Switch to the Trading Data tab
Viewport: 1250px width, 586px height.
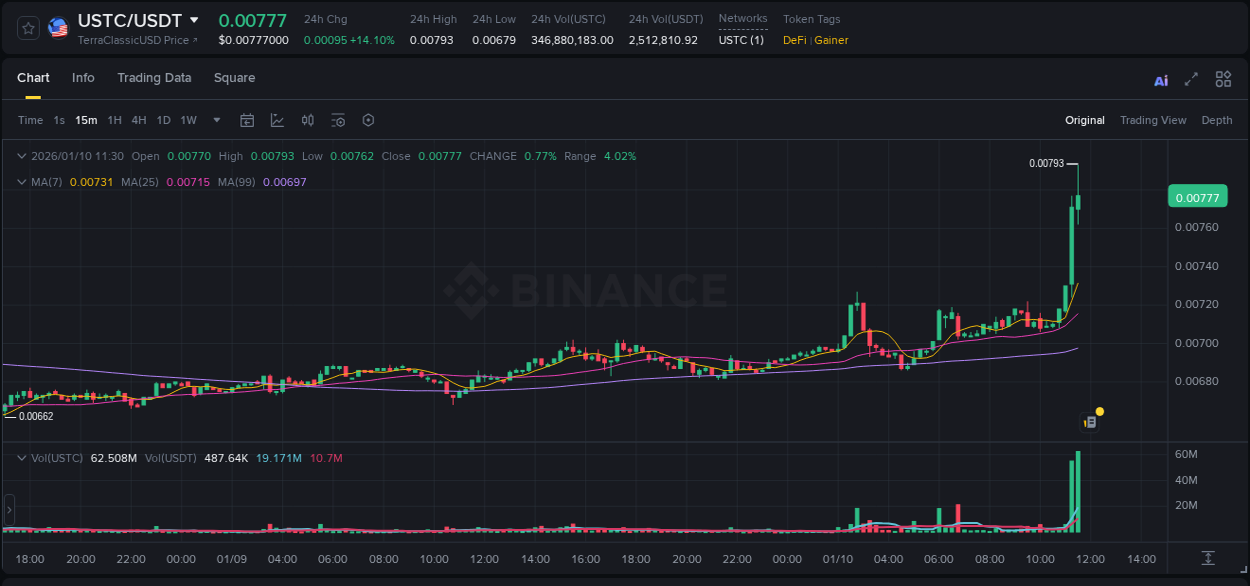154,78
